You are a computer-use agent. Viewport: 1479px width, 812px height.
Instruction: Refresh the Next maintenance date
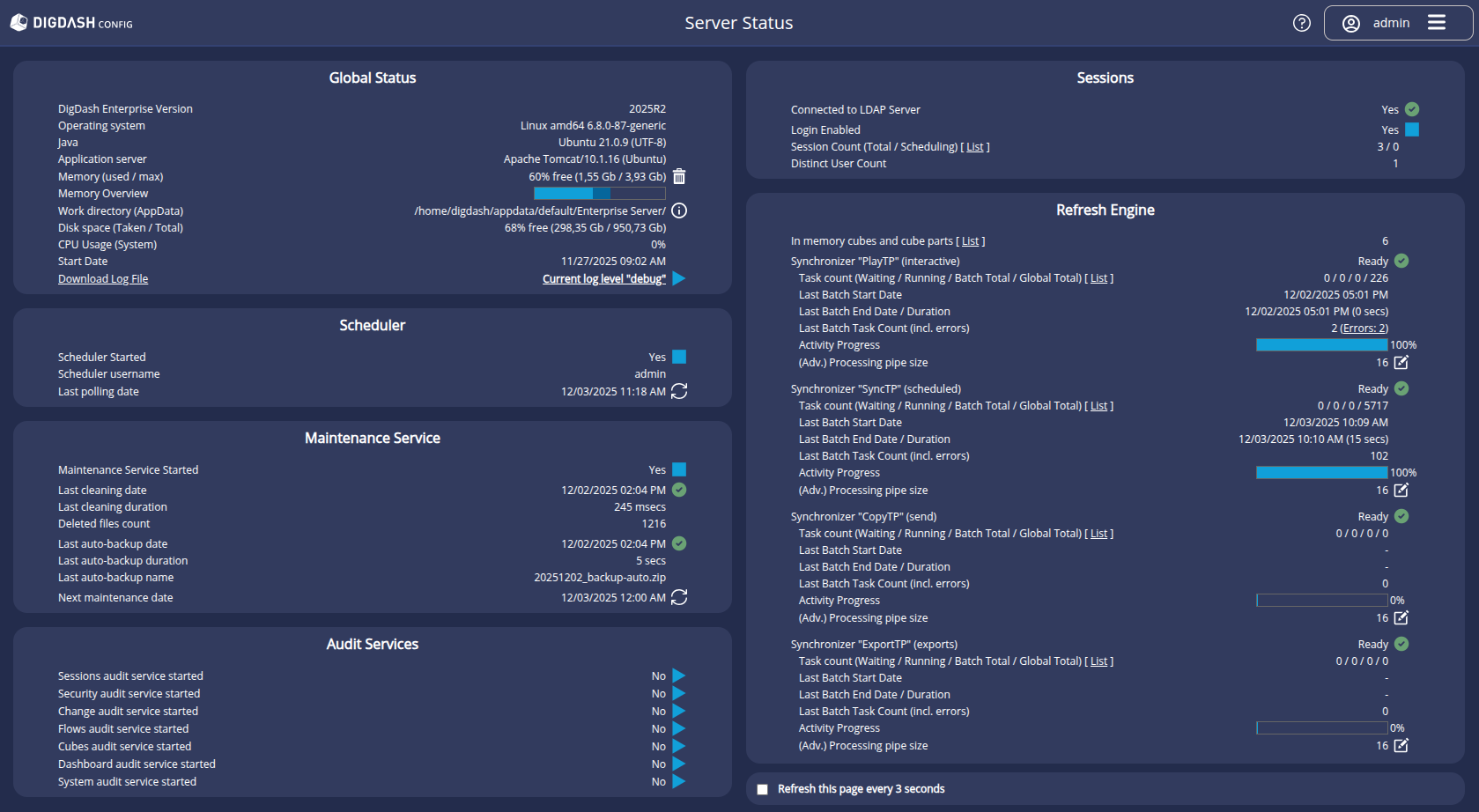(x=678, y=597)
